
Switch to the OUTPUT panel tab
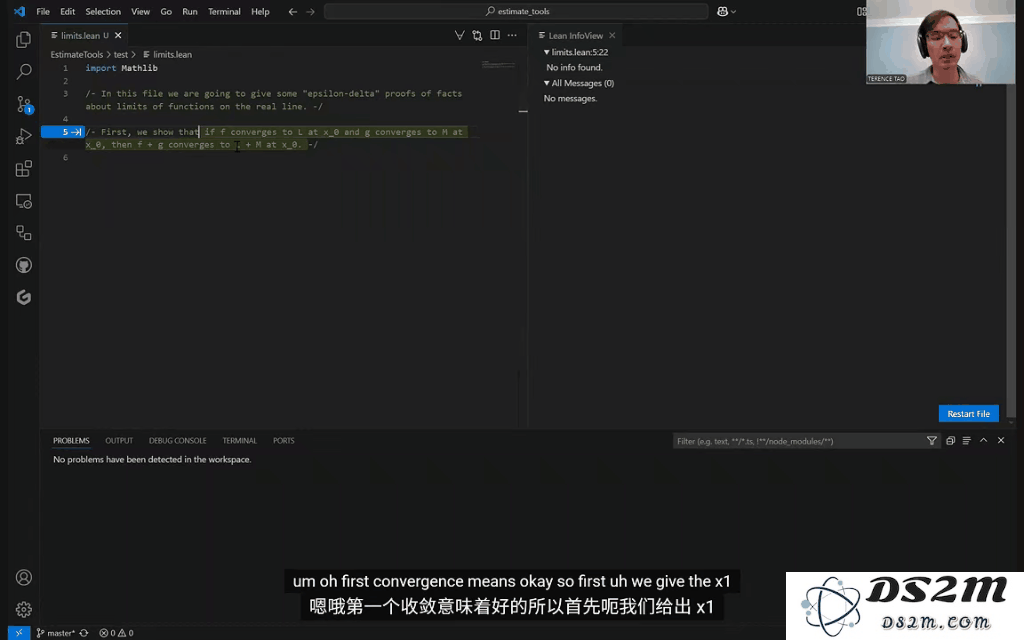tap(119, 441)
